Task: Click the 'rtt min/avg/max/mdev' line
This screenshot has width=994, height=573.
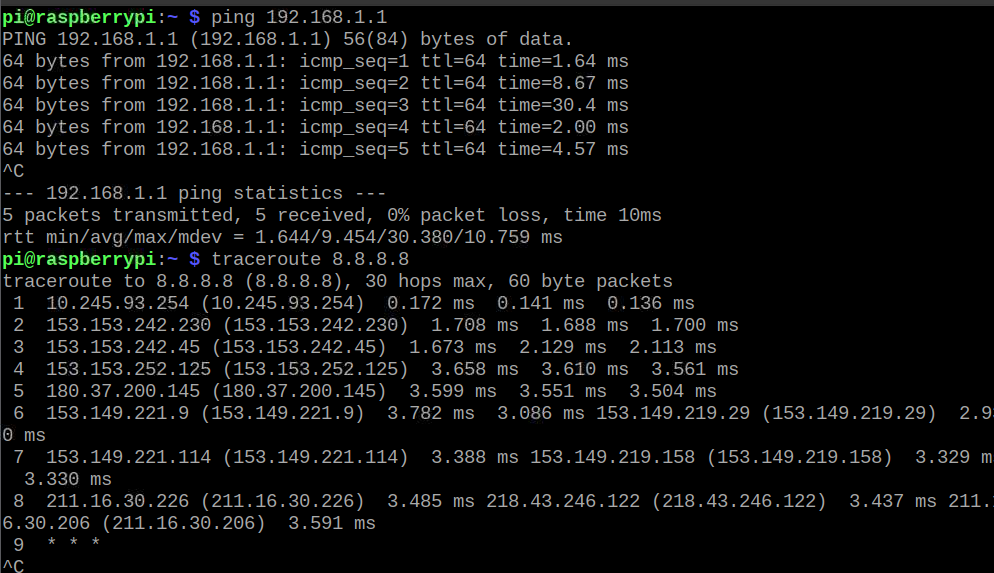Action: (282, 237)
